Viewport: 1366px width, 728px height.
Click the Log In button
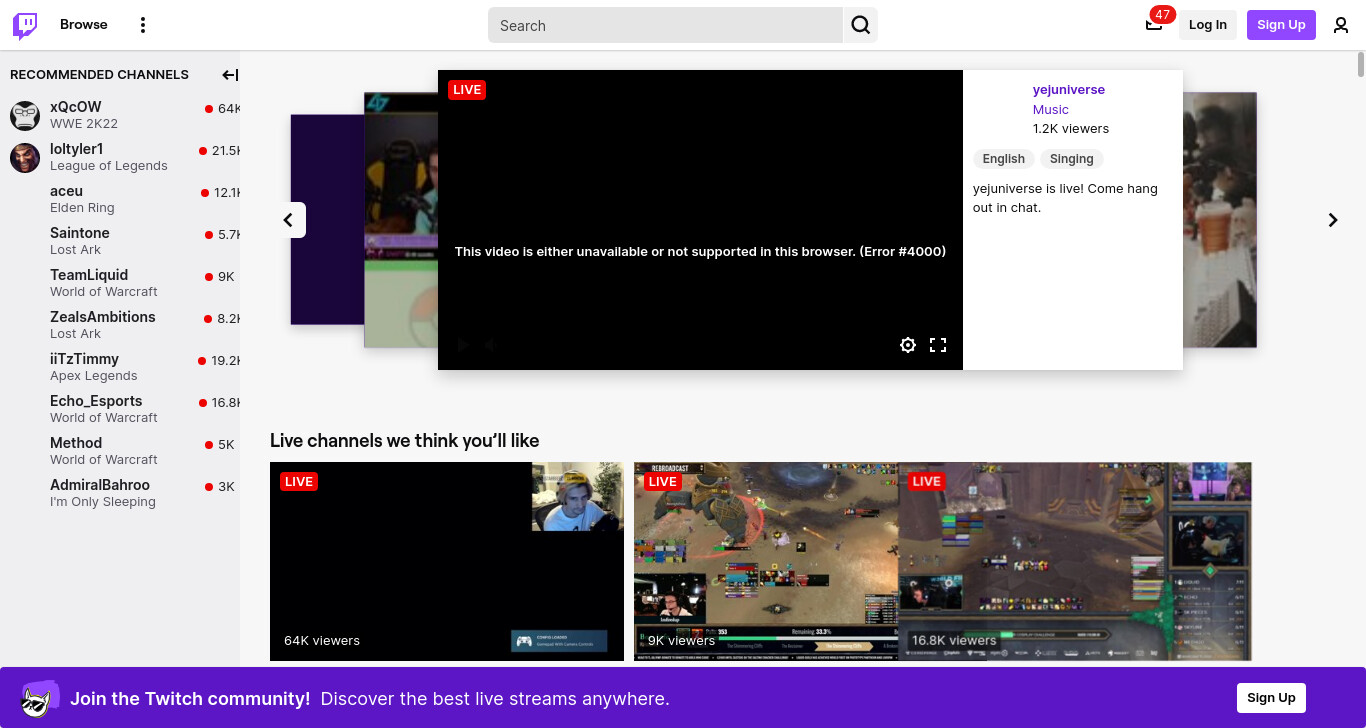pyautogui.click(x=1208, y=25)
